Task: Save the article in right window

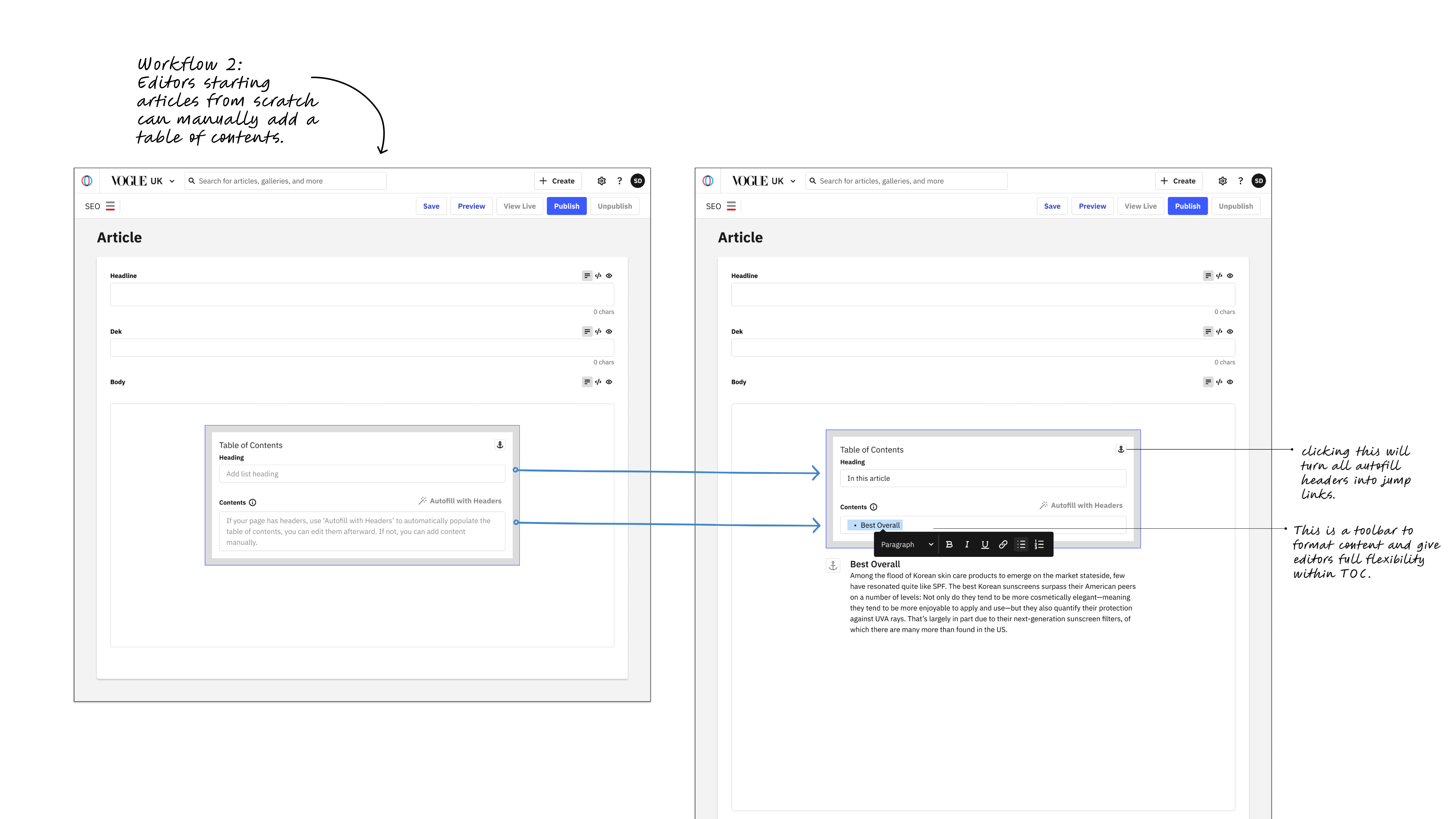Action: coord(1052,206)
